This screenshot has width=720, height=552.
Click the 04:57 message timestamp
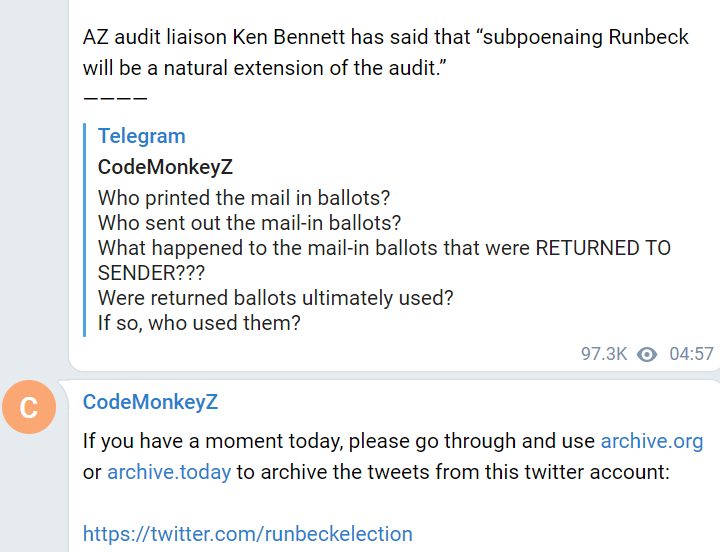click(x=691, y=354)
